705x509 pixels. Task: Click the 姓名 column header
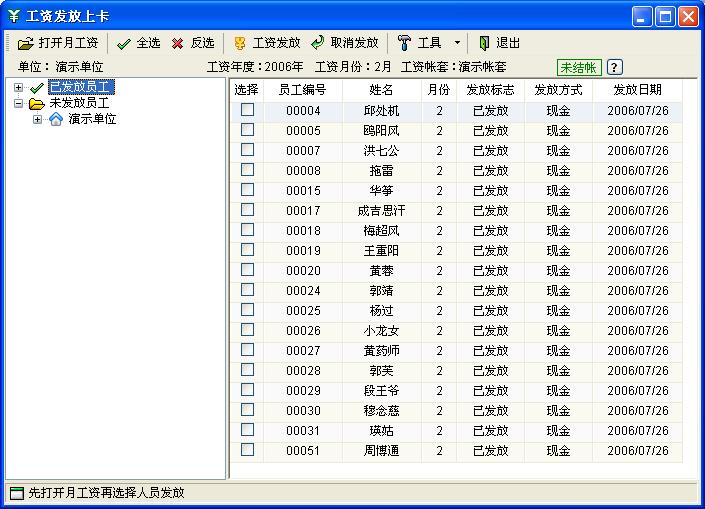tap(381, 90)
